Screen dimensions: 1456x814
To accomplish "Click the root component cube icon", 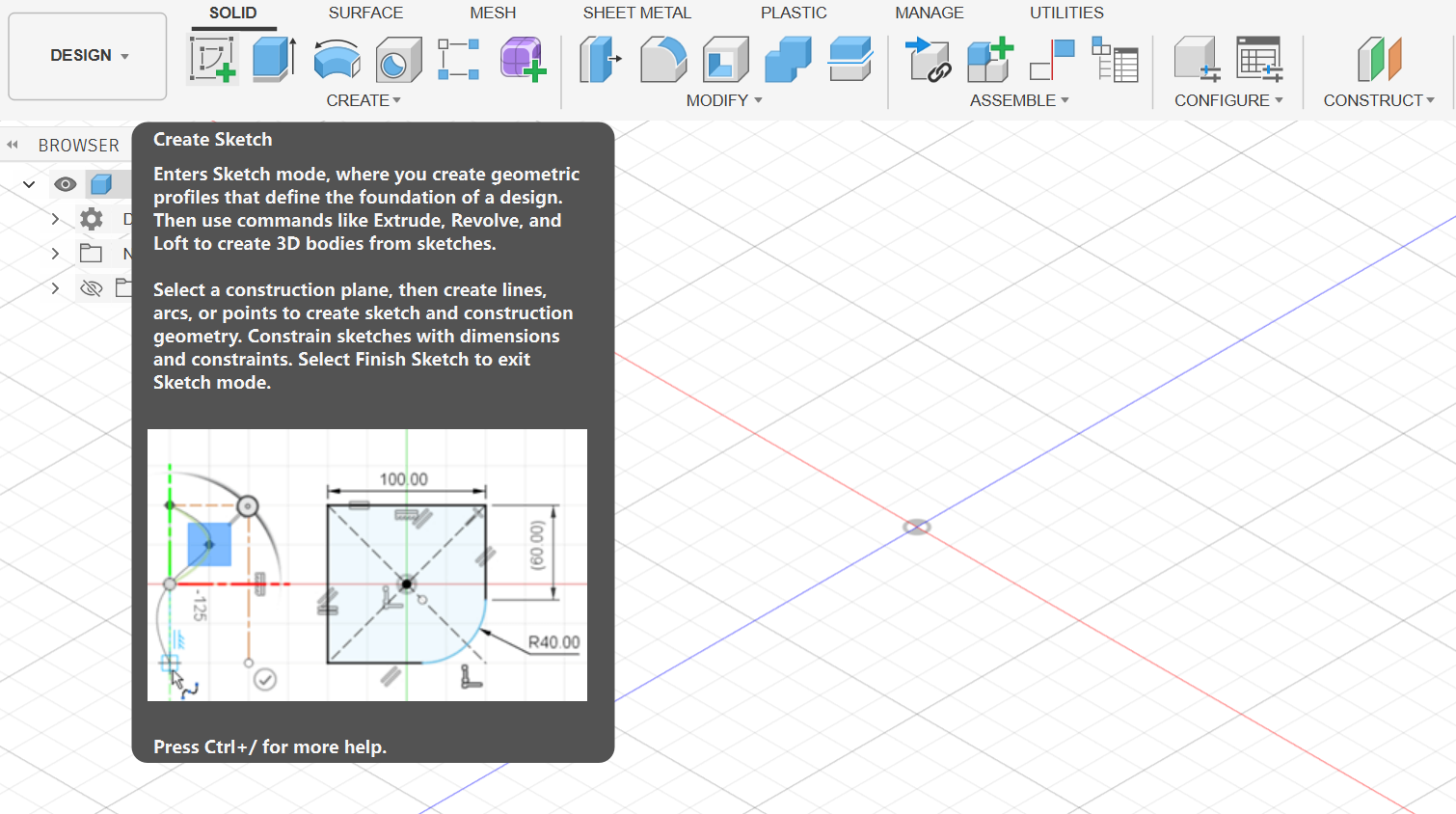I will point(101,184).
